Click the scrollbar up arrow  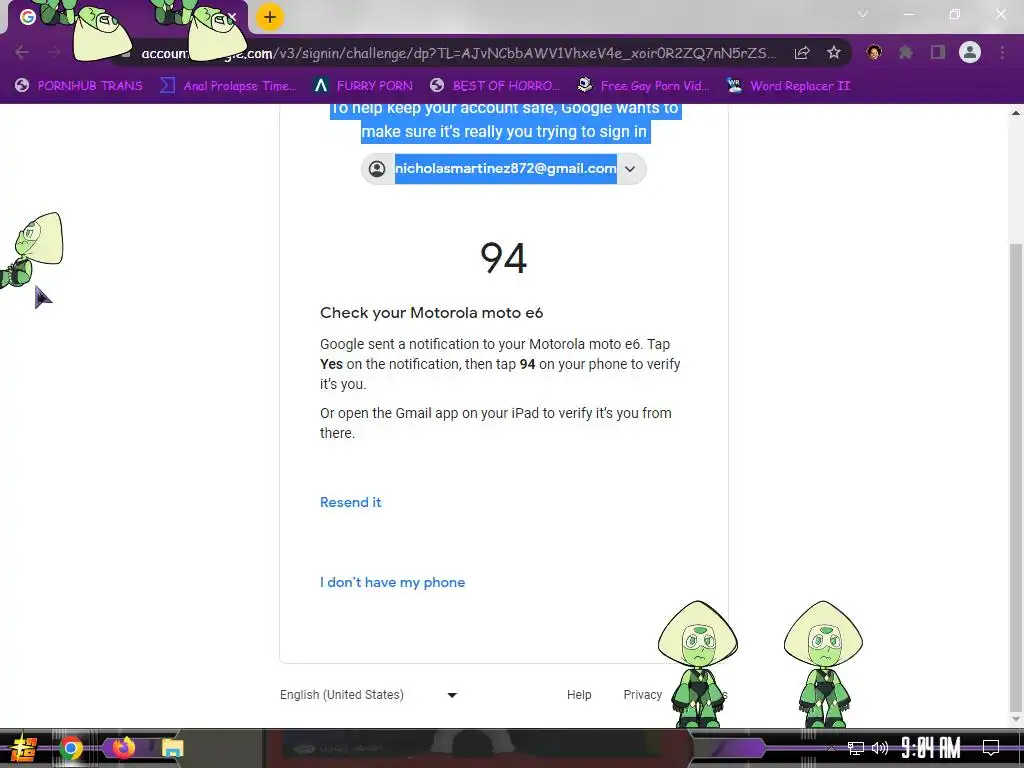(x=1016, y=112)
